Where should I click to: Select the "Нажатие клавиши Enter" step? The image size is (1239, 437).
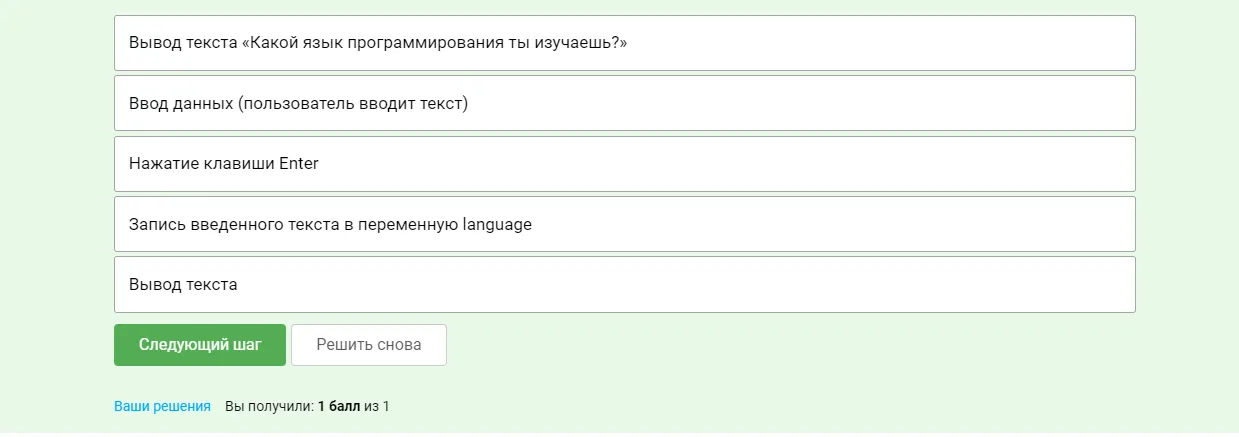click(x=625, y=164)
